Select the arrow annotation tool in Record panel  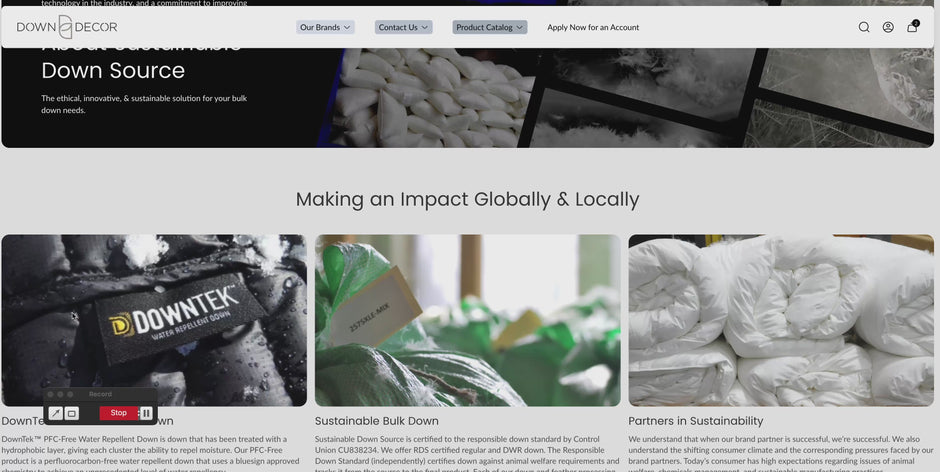coord(55,413)
